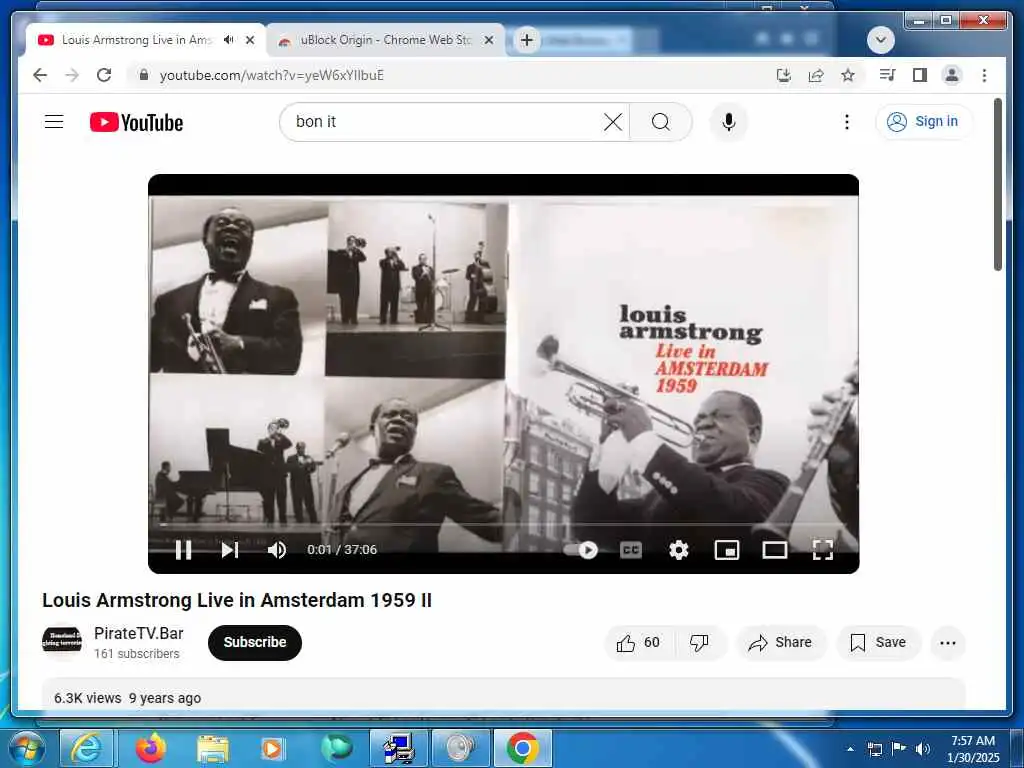The width and height of the screenshot is (1024, 768).
Task: Reload the YouTube page
Action: point(104,75)
